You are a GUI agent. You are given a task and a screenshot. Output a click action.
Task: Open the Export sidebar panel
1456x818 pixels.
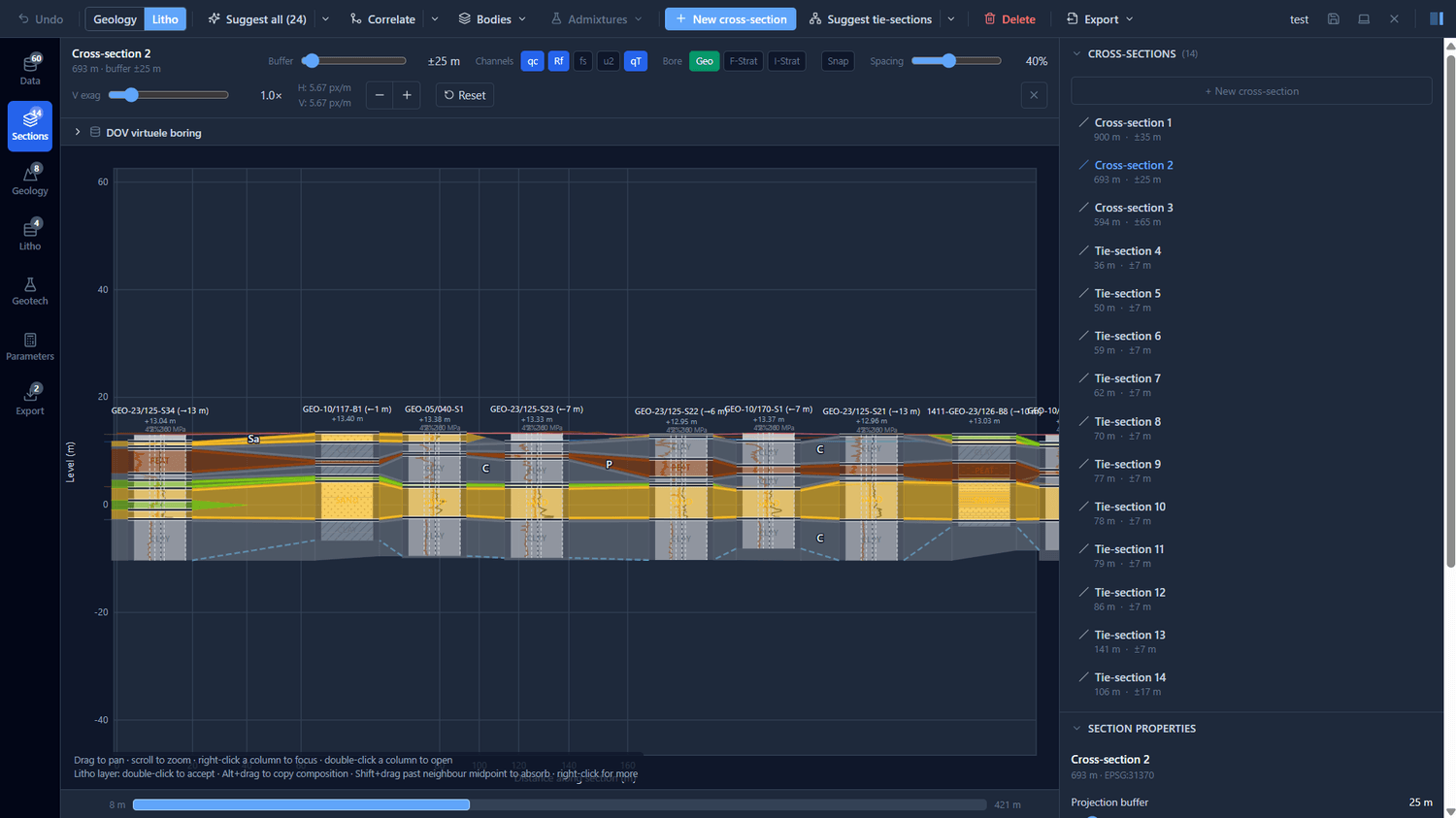pos(30,401)
